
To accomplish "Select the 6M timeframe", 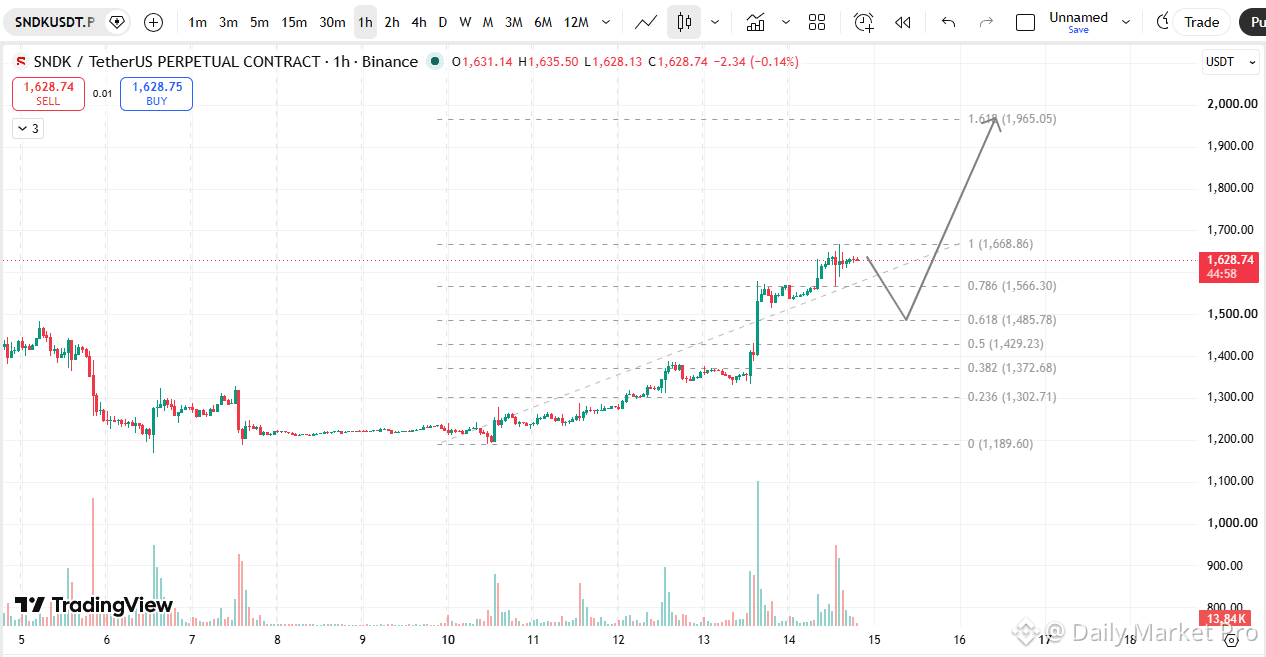I will pos(543,22).
